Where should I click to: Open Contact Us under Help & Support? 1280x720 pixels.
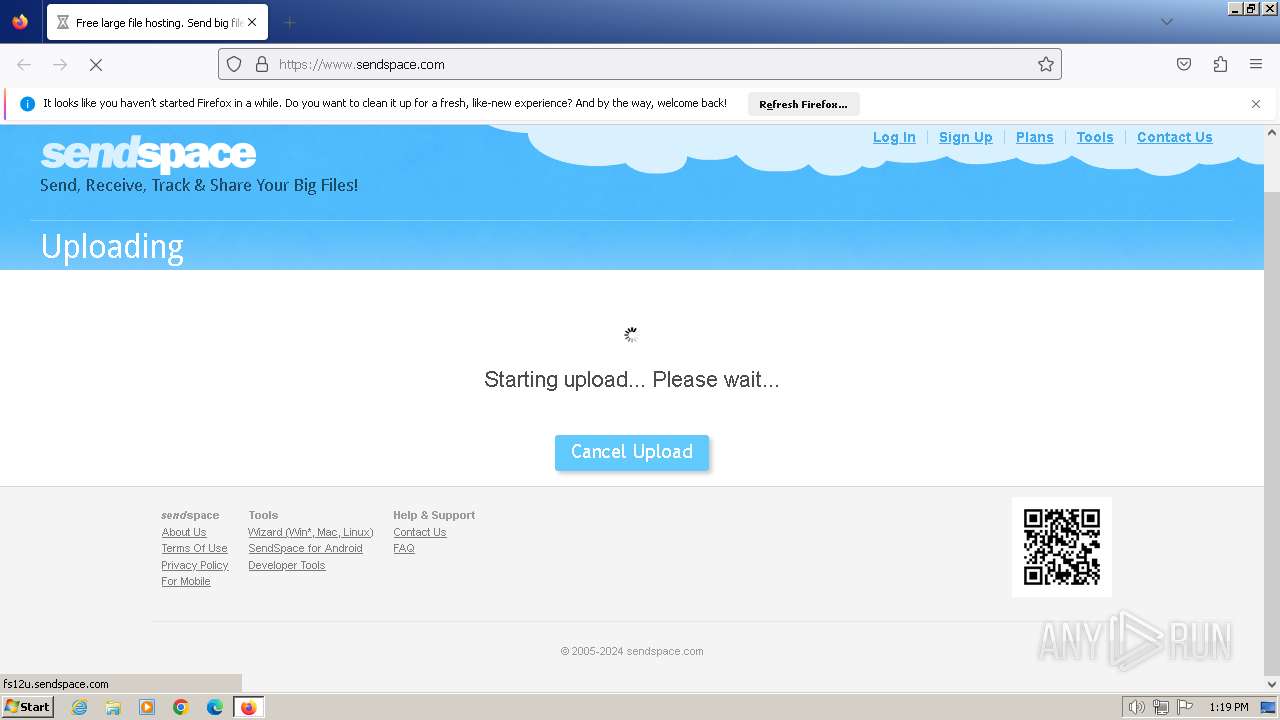click(x=420, y=532)
